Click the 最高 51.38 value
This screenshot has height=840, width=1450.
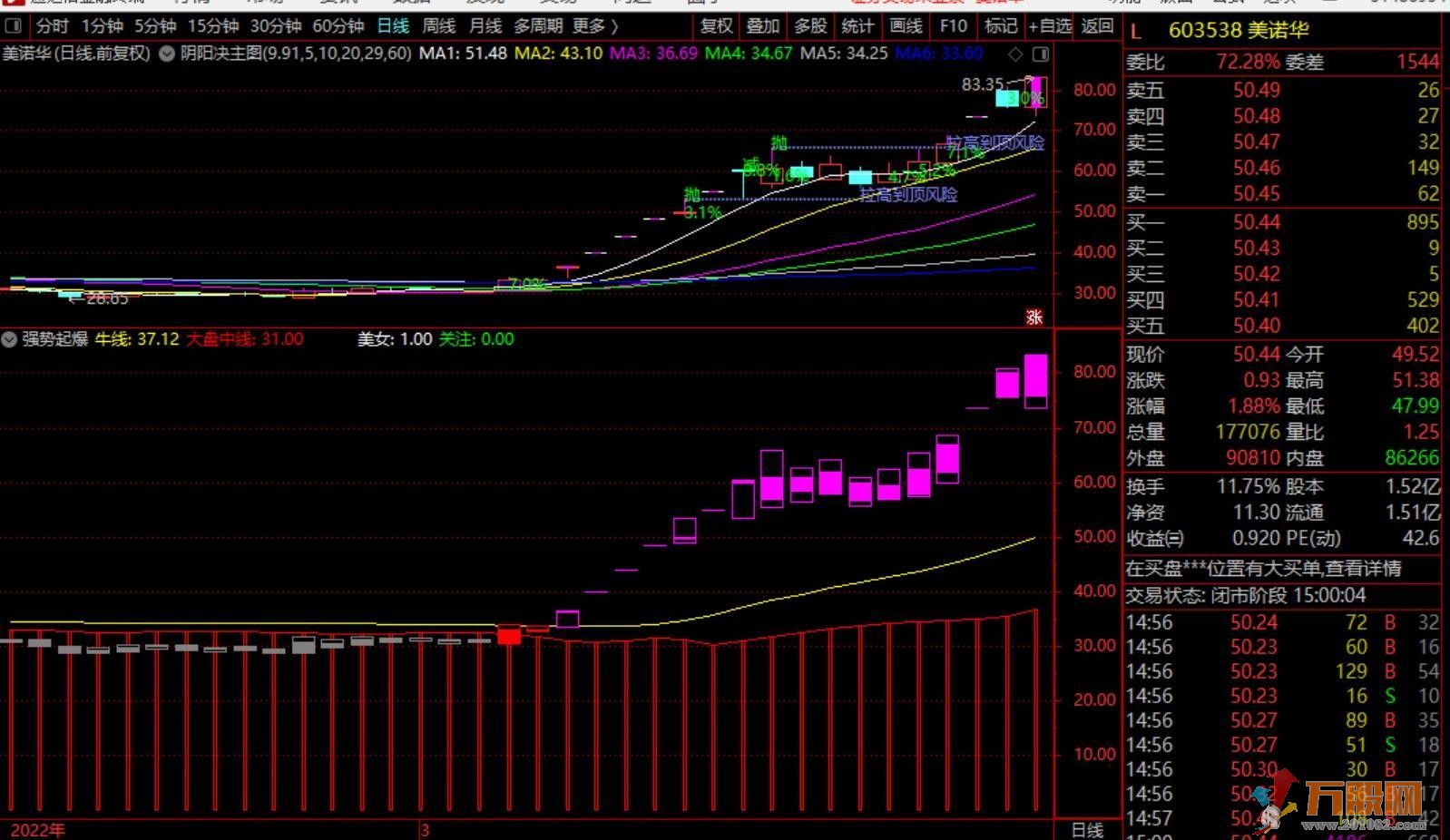click(x=1416, y=381)
